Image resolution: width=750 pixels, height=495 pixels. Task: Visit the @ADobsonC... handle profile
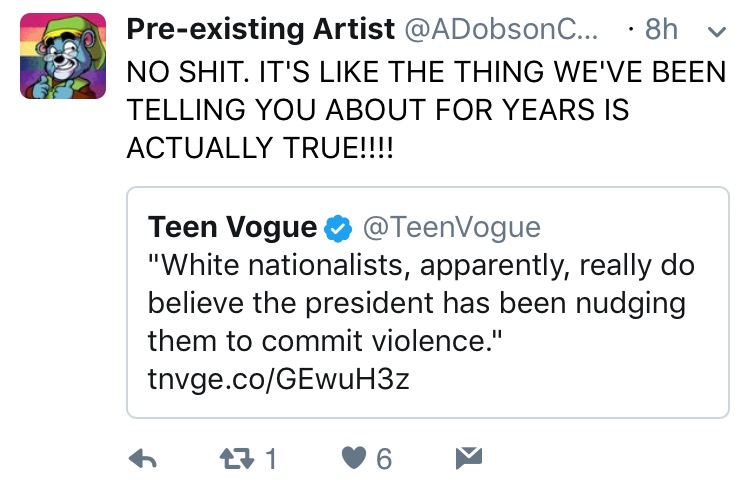[x=501, y=30]
